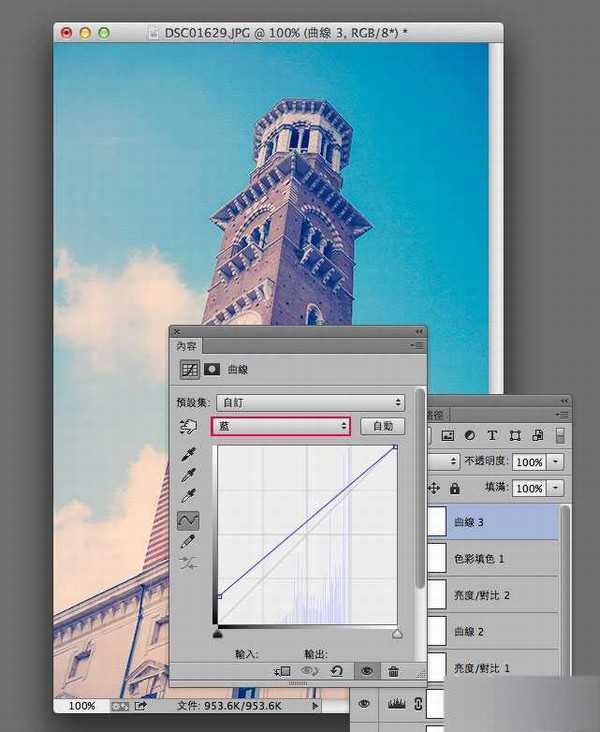Reset adjustment to defaults icon
This screenshot has width=600, height=732.
coord(336,671)
